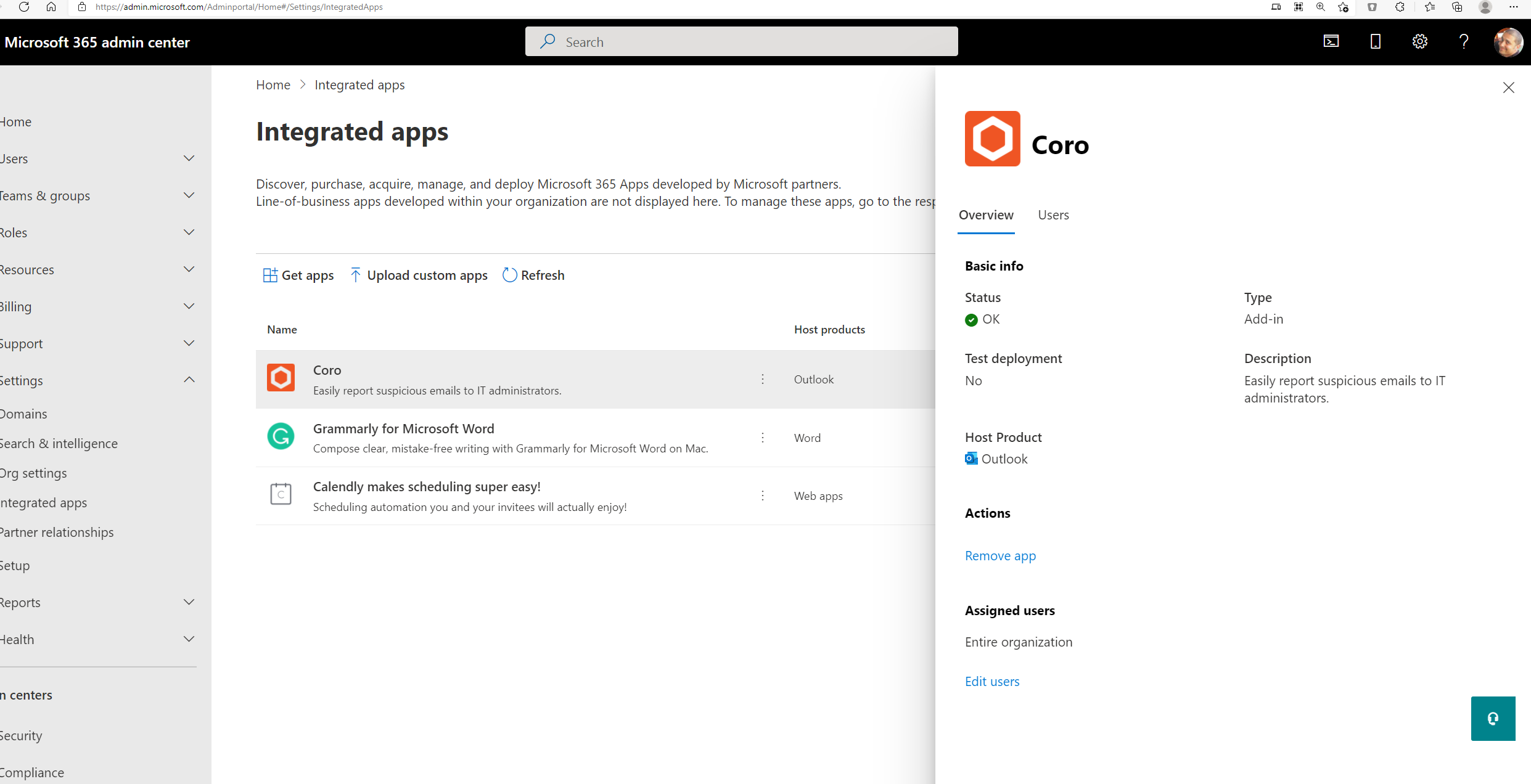The width and height of the screenshot is (1531, 784).
Task: Open the help question mark icon
Action: pos(1464,41)
